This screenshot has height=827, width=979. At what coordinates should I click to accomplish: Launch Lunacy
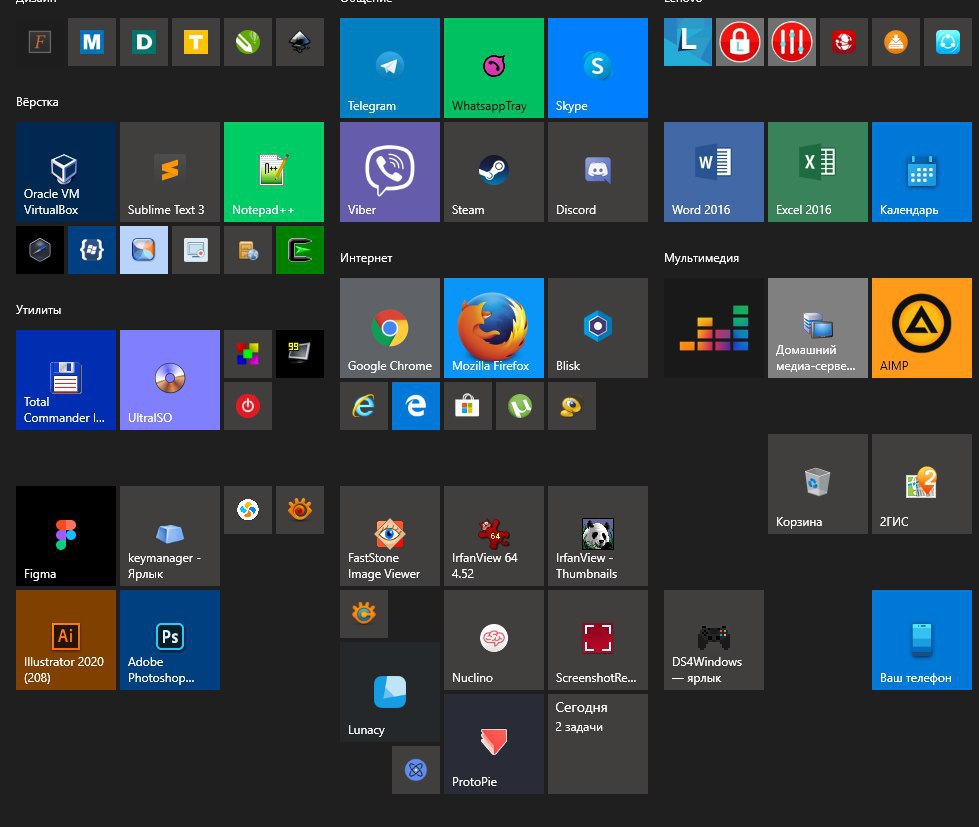click(x=390, y=692)
